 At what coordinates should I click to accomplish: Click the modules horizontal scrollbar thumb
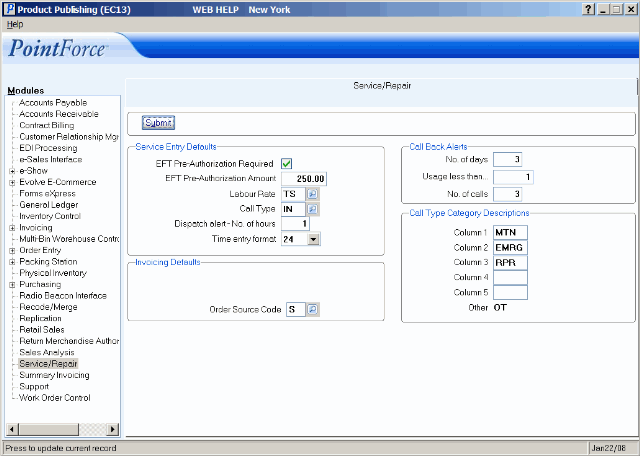click(x=49, y=429)
